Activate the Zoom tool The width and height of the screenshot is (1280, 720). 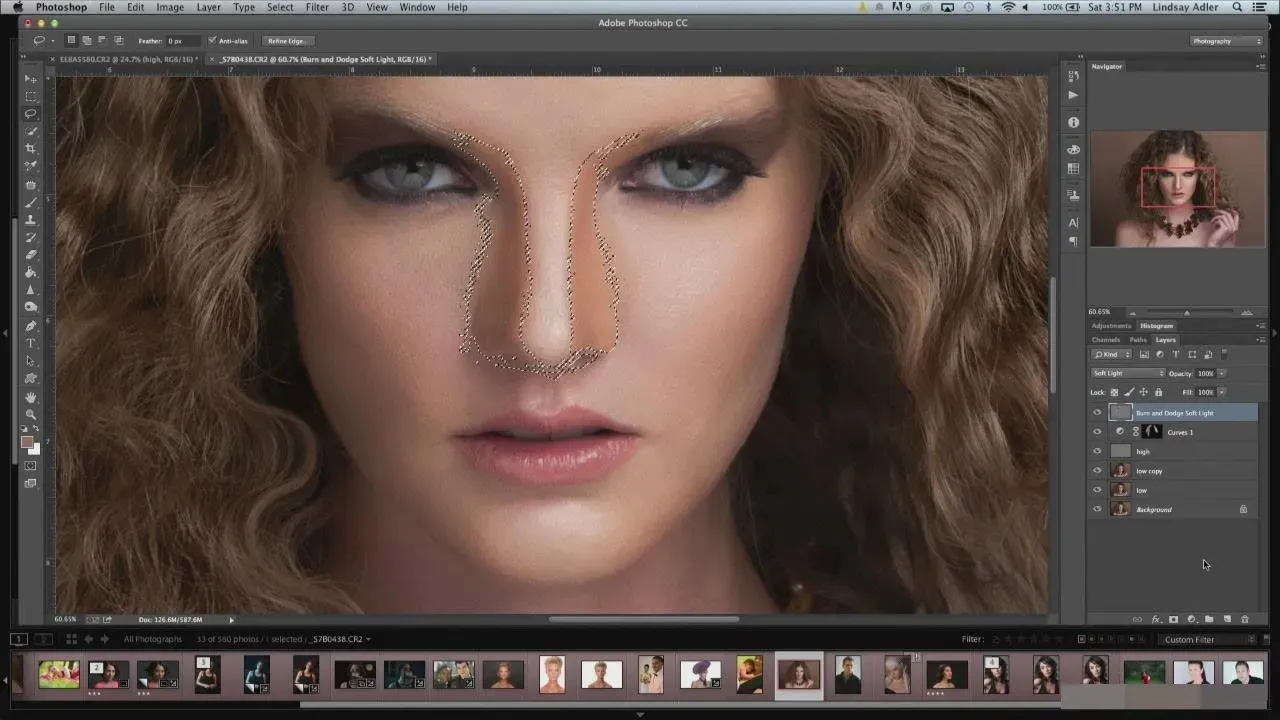pos(31,414)
